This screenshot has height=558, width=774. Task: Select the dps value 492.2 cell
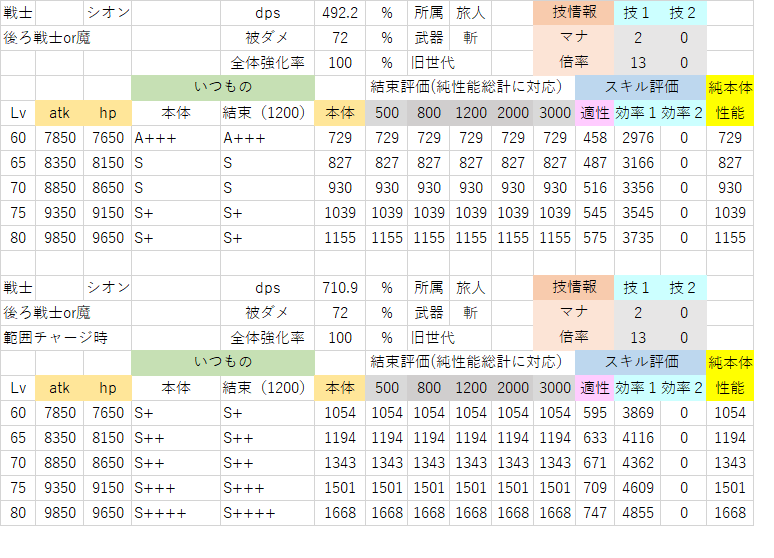pos(340,13)
